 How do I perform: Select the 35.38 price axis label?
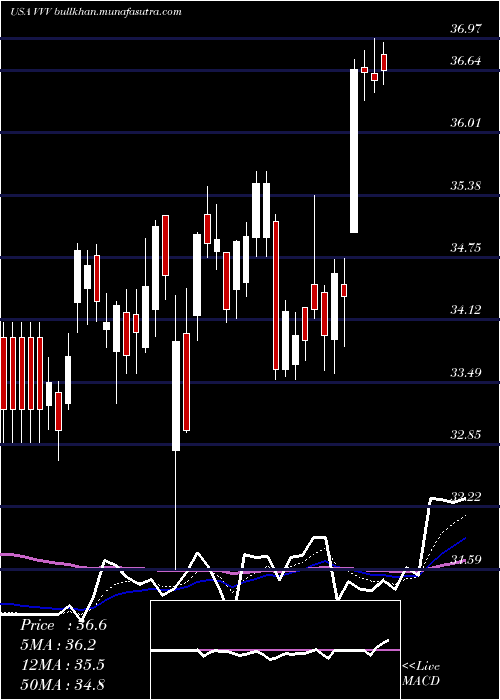pos(466,185)
